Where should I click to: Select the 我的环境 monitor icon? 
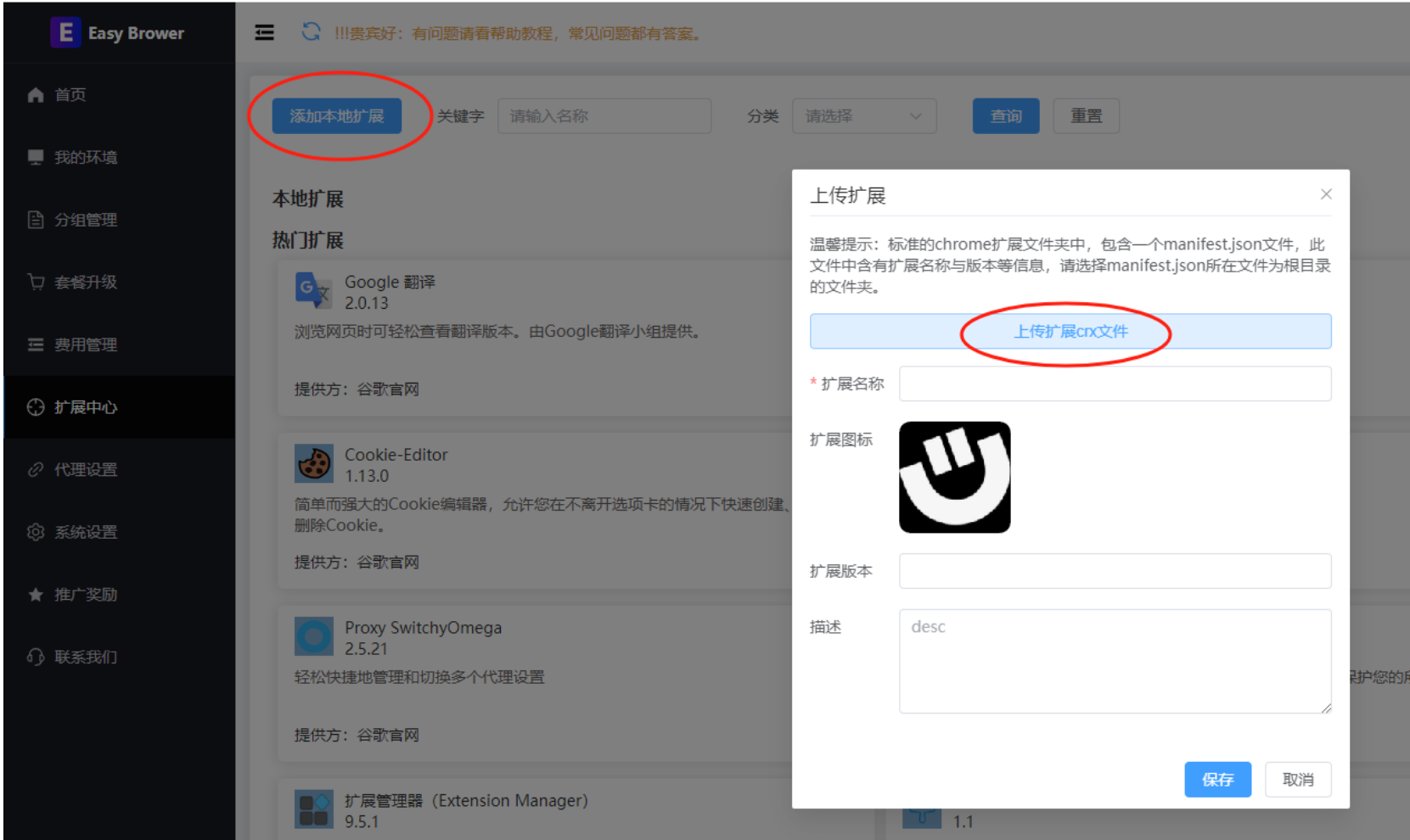pyautogui.click(x=36, y=157)
